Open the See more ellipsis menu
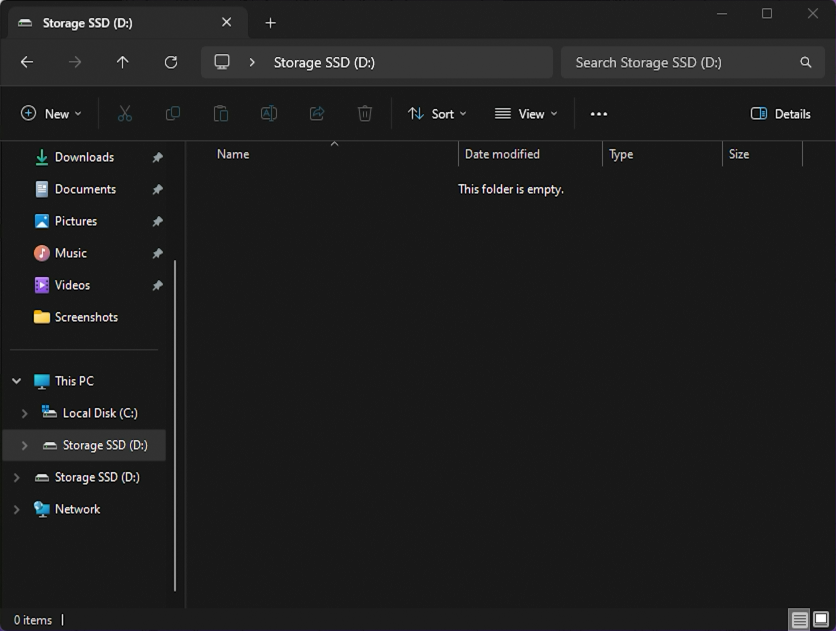Screen dimensions: 836x631 tap(599, 114)
